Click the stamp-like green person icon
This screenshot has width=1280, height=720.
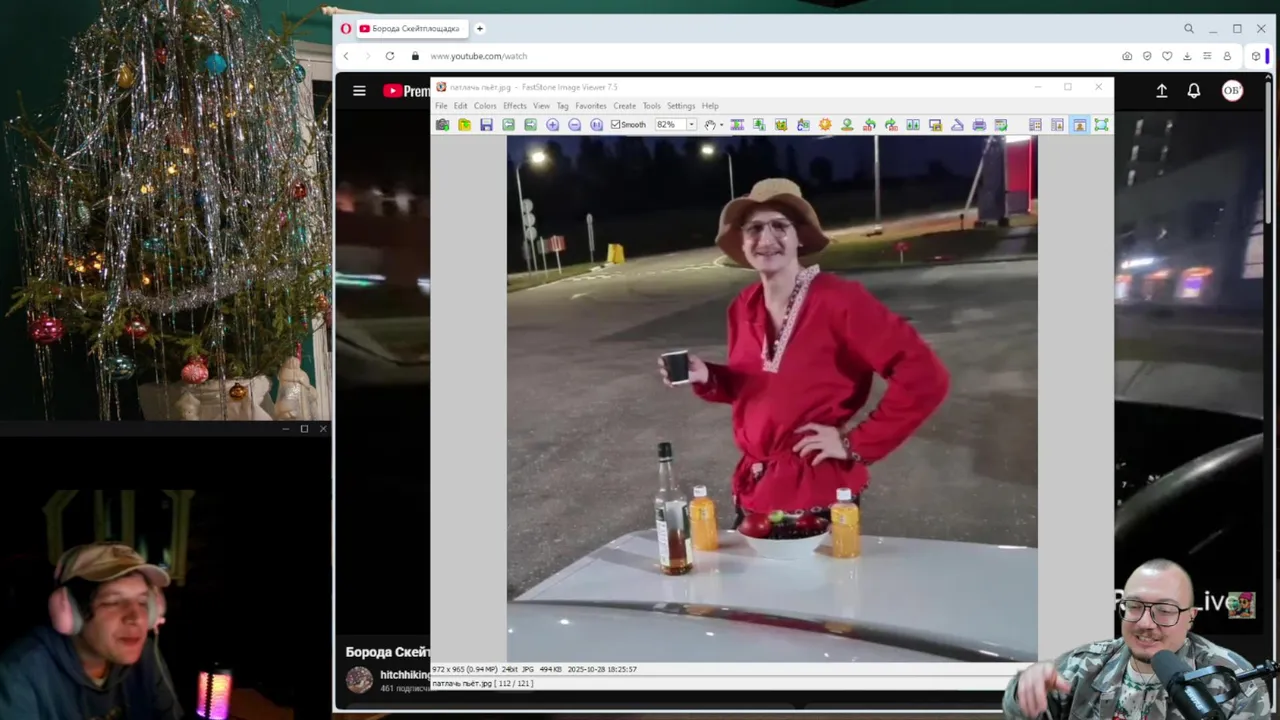point(848,125)
